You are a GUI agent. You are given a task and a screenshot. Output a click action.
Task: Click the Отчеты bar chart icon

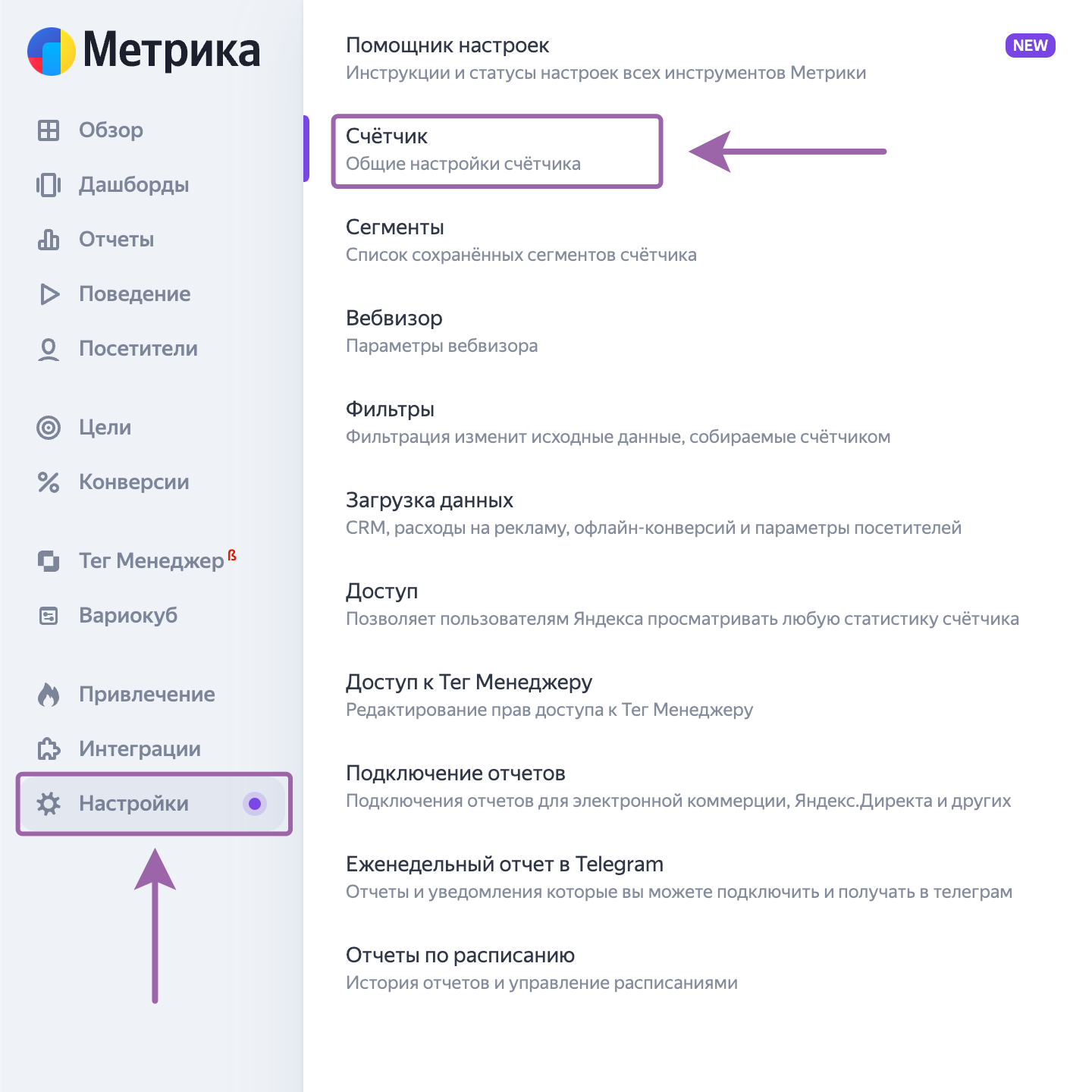click(x=49, y=239)
